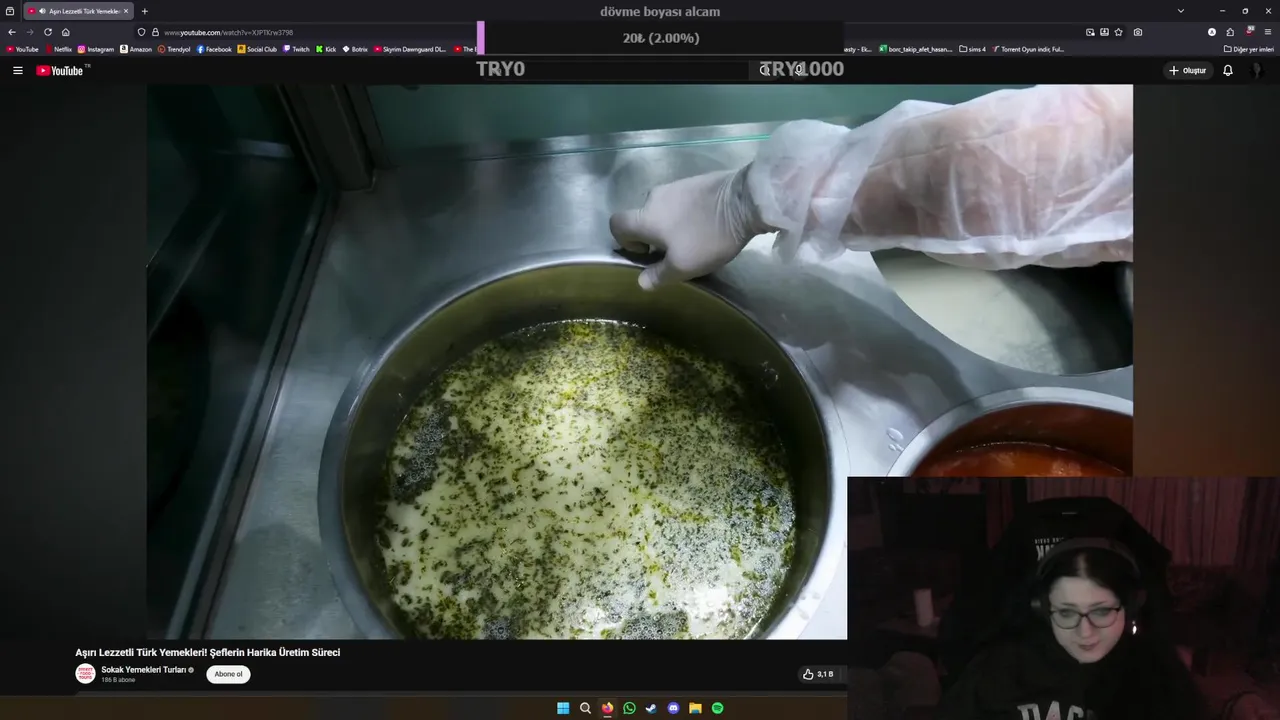The image size is (1280, 720).
Task: Click the padlock connection info icon
Action: point(155,32)
